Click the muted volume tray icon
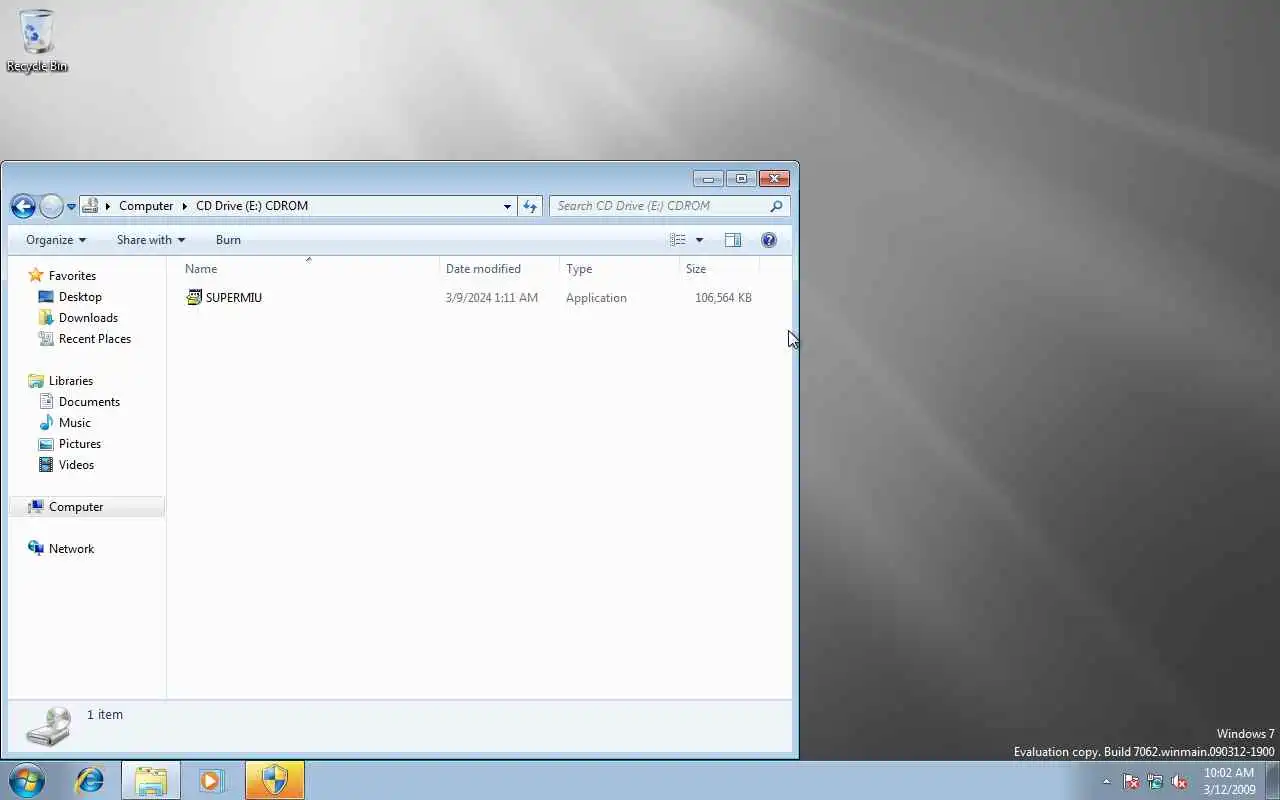 (x=1179, y=781)
